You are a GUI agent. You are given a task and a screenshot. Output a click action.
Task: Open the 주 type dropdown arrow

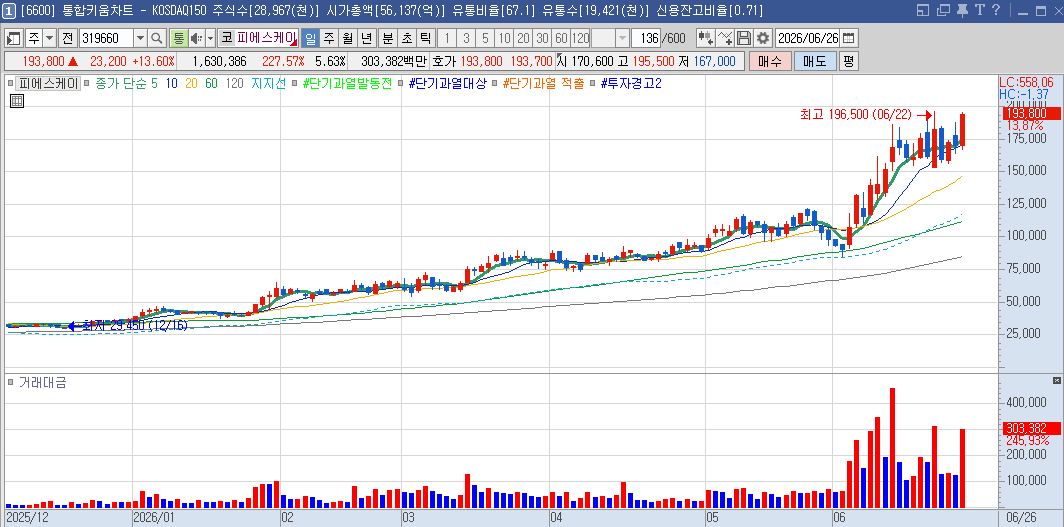tap(49, 38)
